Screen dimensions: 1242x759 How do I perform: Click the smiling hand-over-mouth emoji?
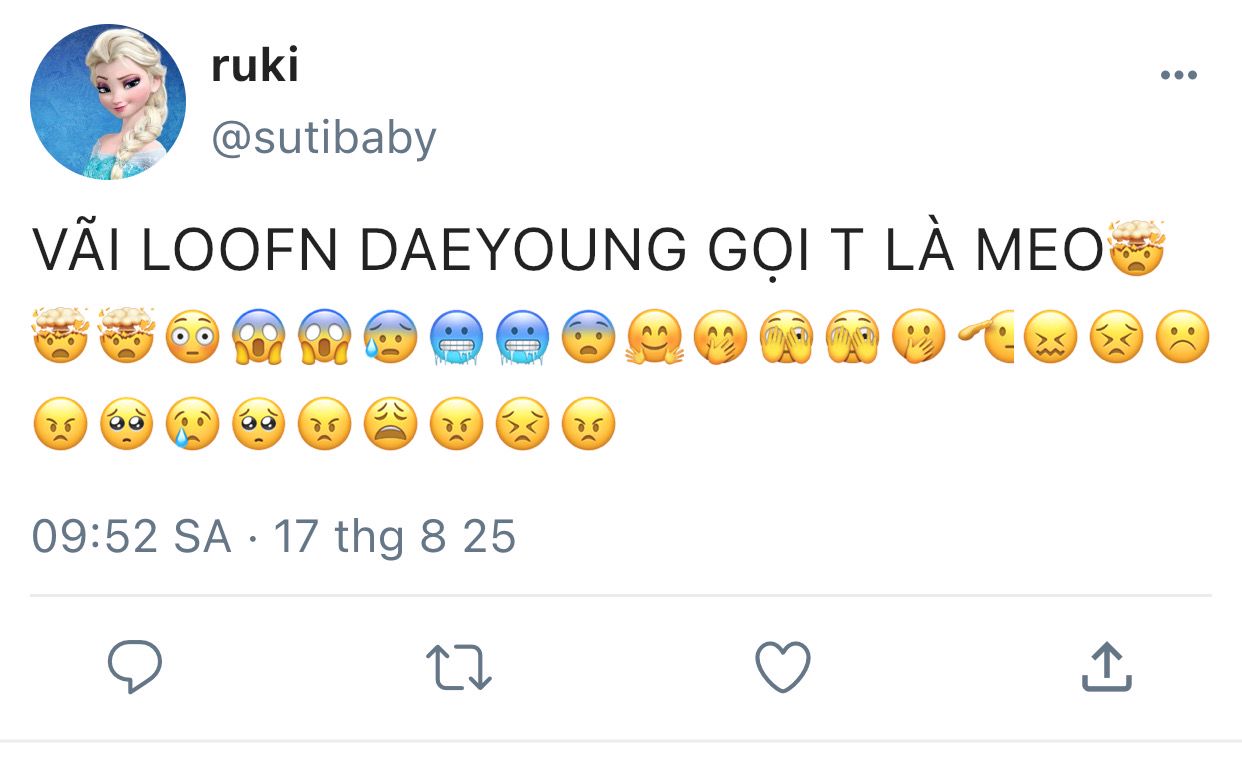[721, 338]
